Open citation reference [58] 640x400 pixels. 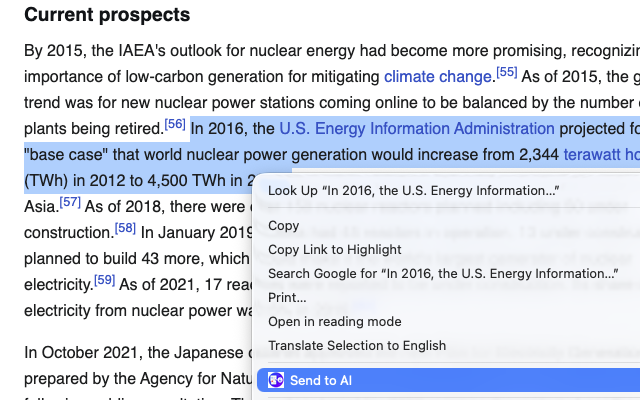[x=125, y=228]
